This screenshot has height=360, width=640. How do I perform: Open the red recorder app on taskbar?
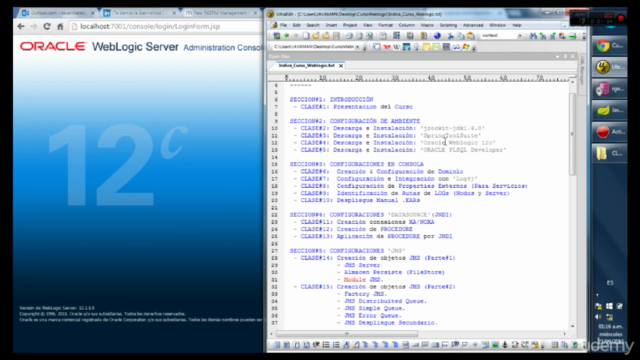coord(609,131)
